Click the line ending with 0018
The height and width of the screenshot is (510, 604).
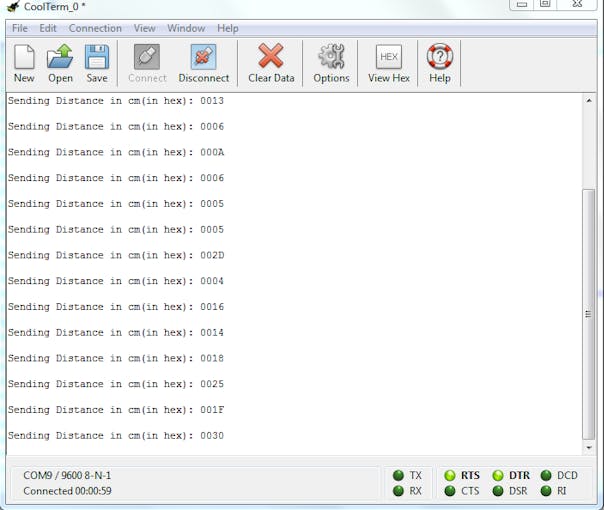[x=116, y=359]
